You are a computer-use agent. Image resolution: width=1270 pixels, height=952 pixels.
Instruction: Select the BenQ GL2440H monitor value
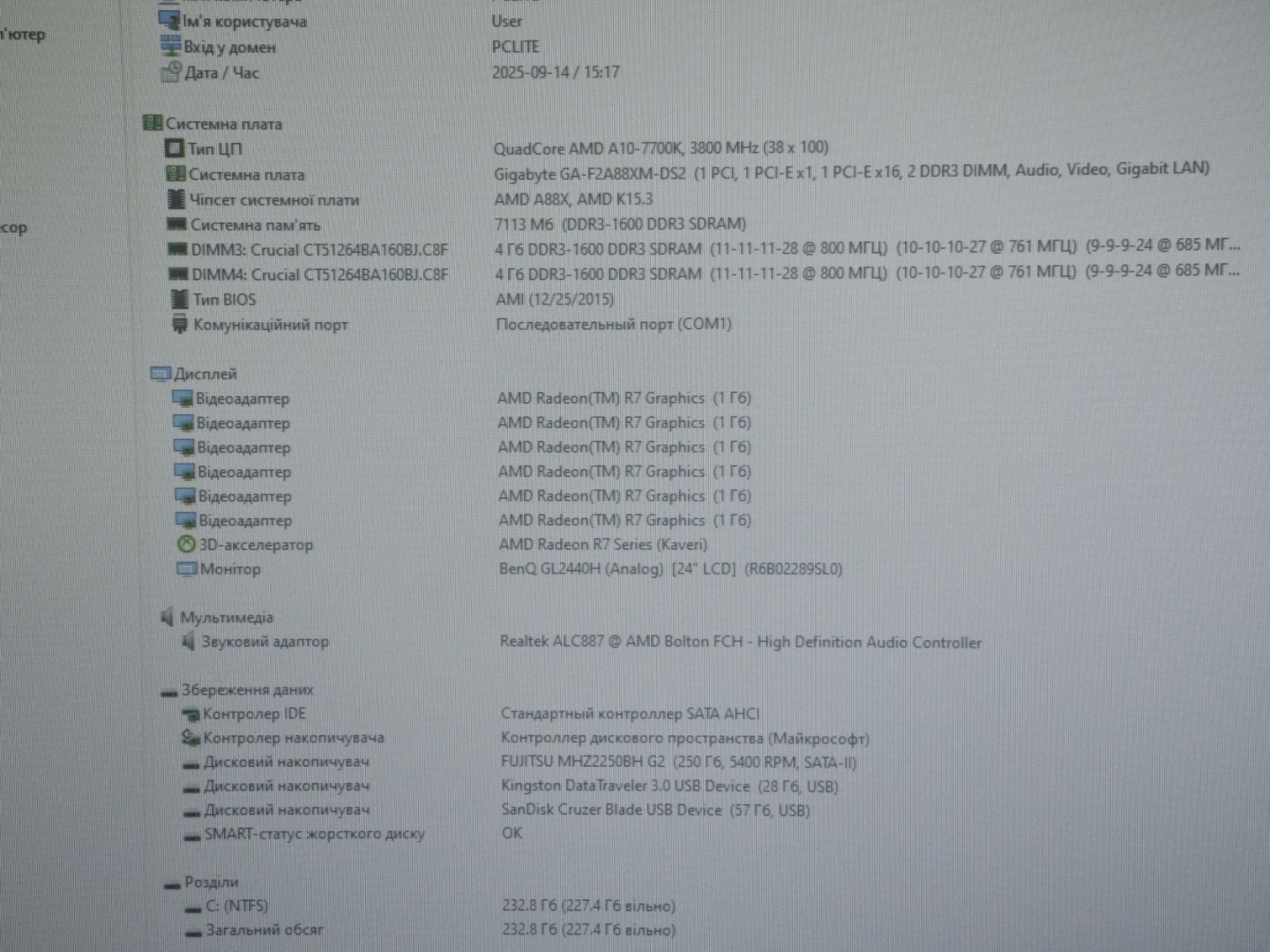pos(671,568)
